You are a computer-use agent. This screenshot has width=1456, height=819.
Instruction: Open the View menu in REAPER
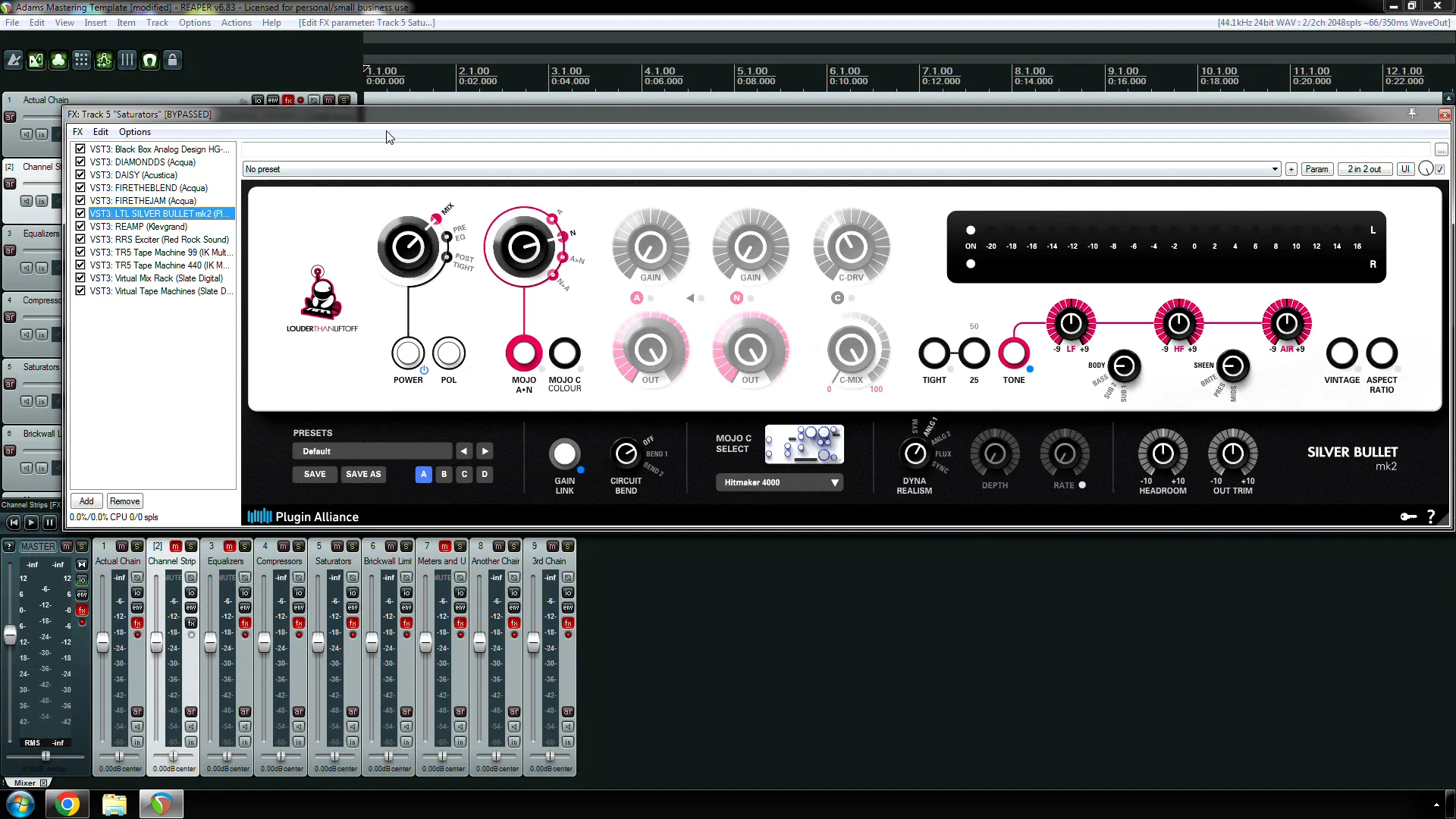(64, 23)
